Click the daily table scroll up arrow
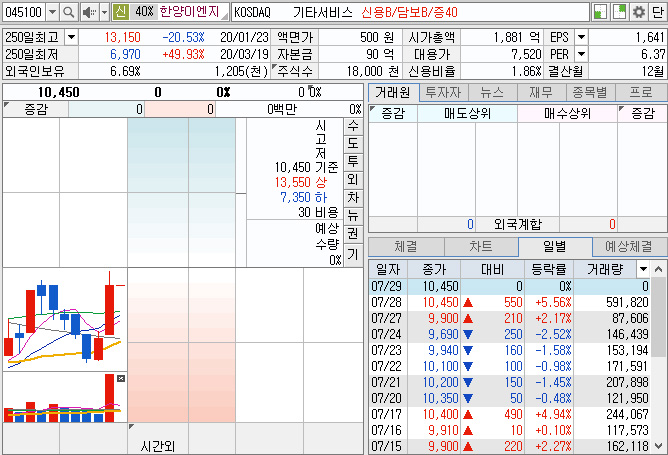The image size is (668, 455). [x=659, y=269]
